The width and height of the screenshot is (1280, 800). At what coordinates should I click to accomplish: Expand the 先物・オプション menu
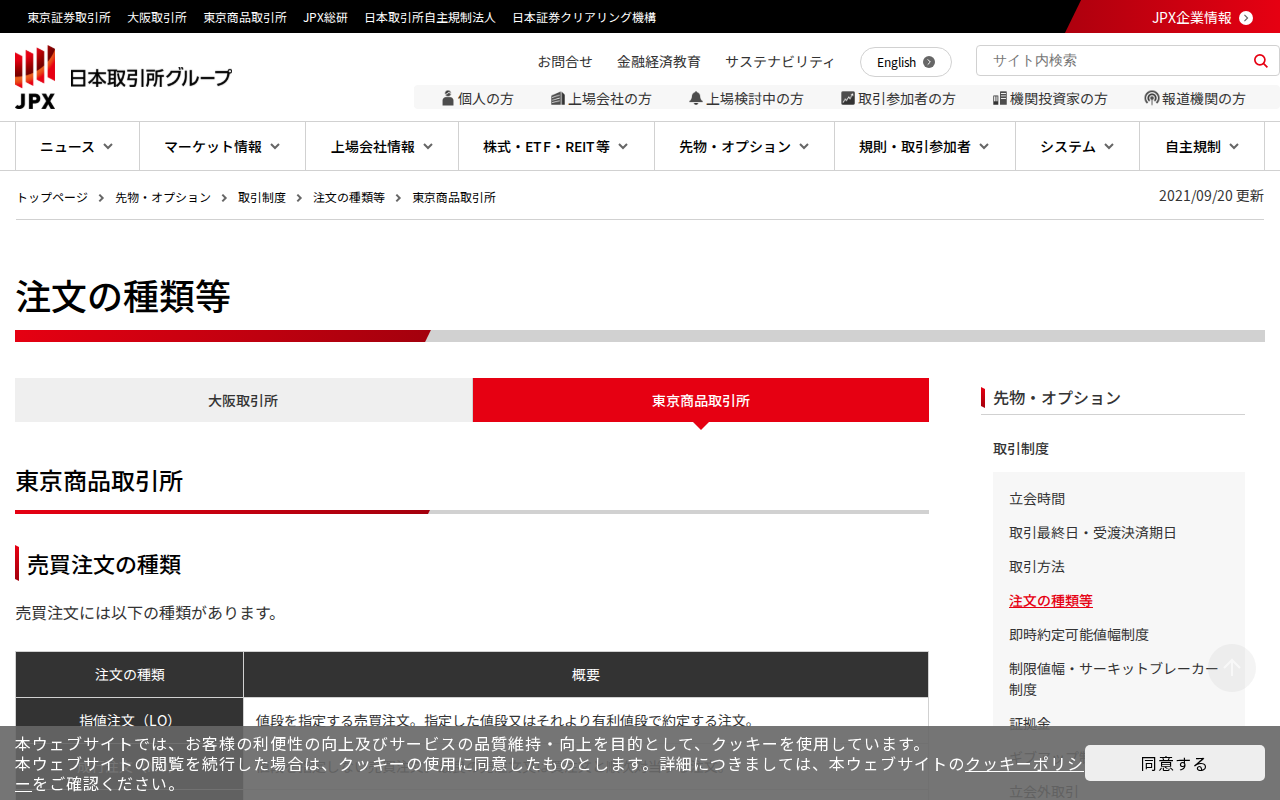point(744,146)
